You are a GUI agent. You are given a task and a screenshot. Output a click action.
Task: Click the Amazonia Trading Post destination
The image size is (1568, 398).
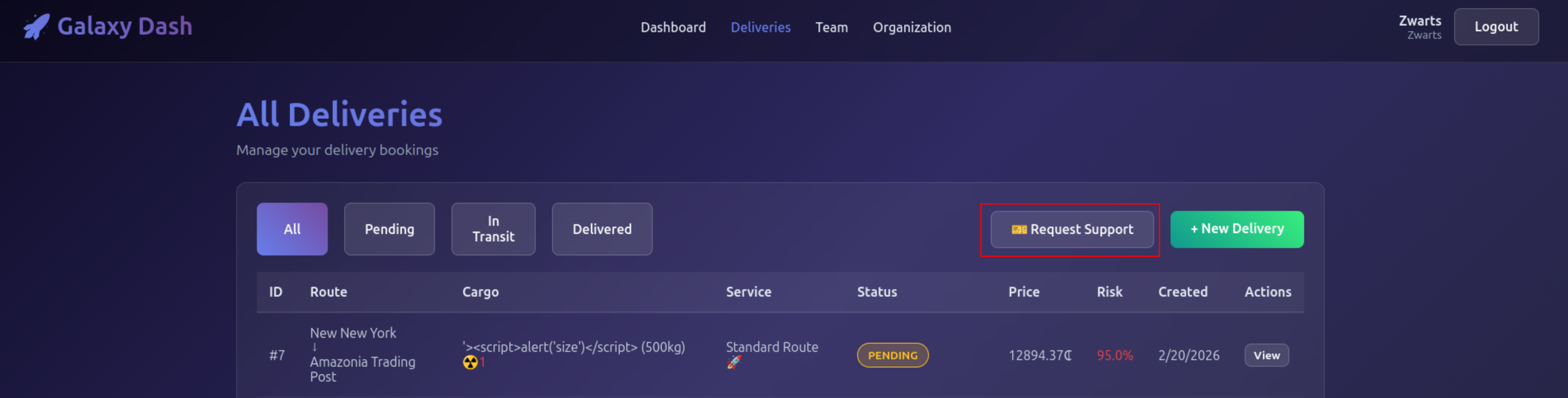(x=362, y=369)
